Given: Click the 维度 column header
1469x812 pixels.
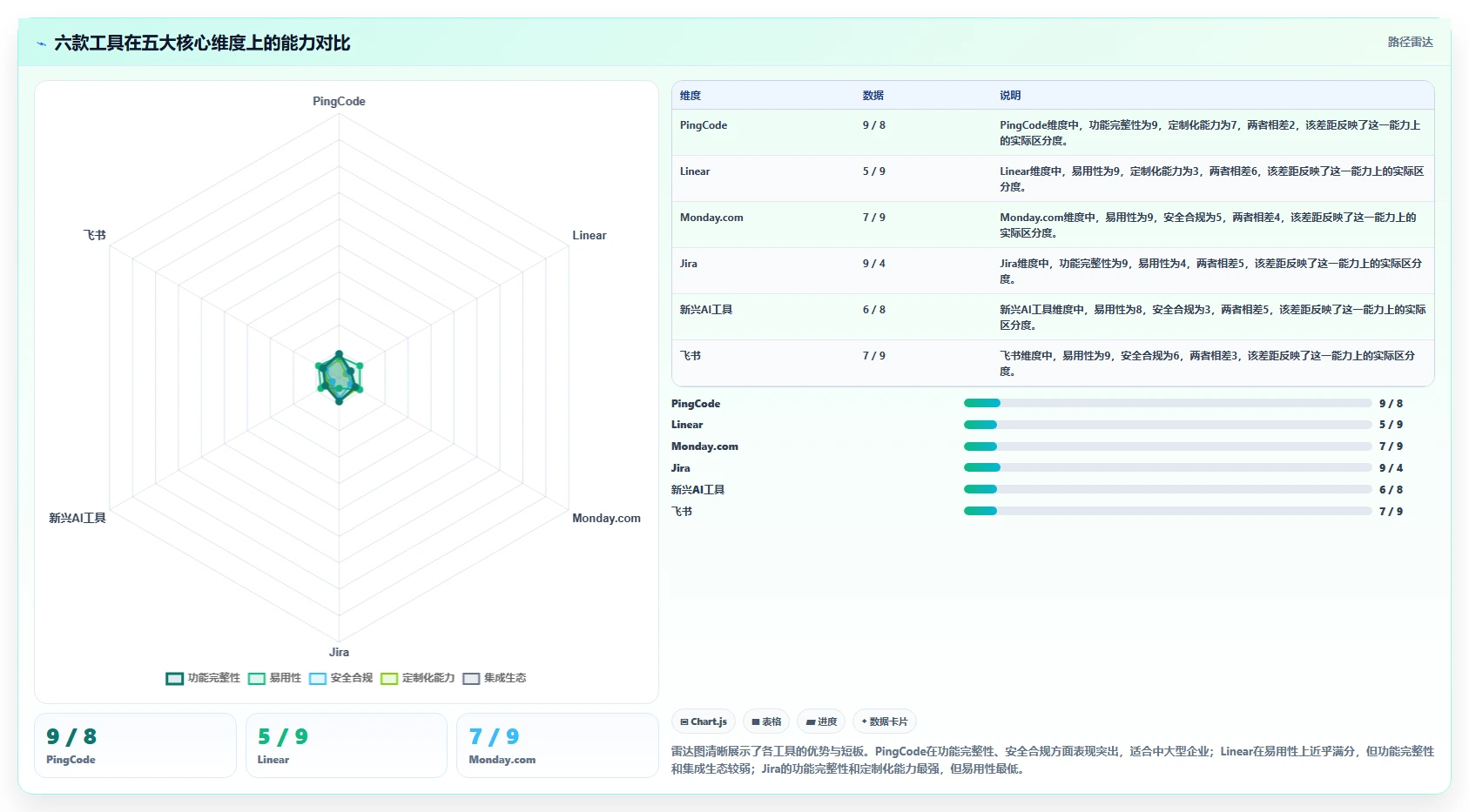Looking at the screenshot, I should click(x=691, y=96).
